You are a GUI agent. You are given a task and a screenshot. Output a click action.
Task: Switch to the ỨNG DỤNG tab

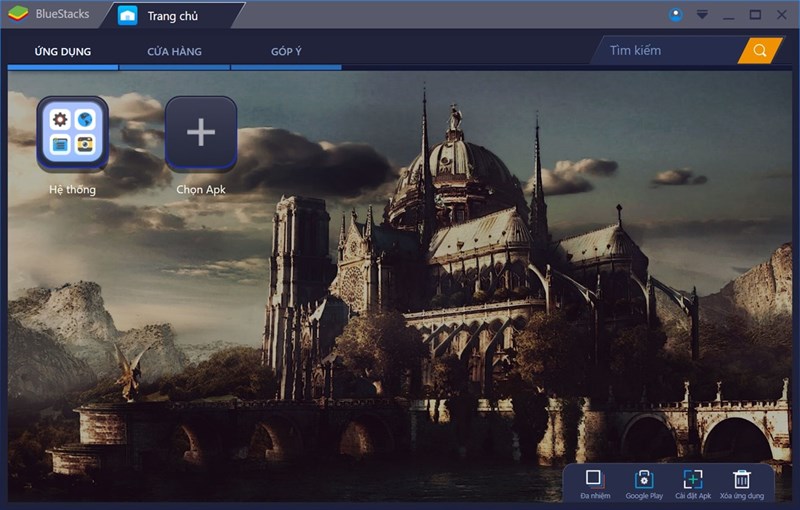point(63,52)
